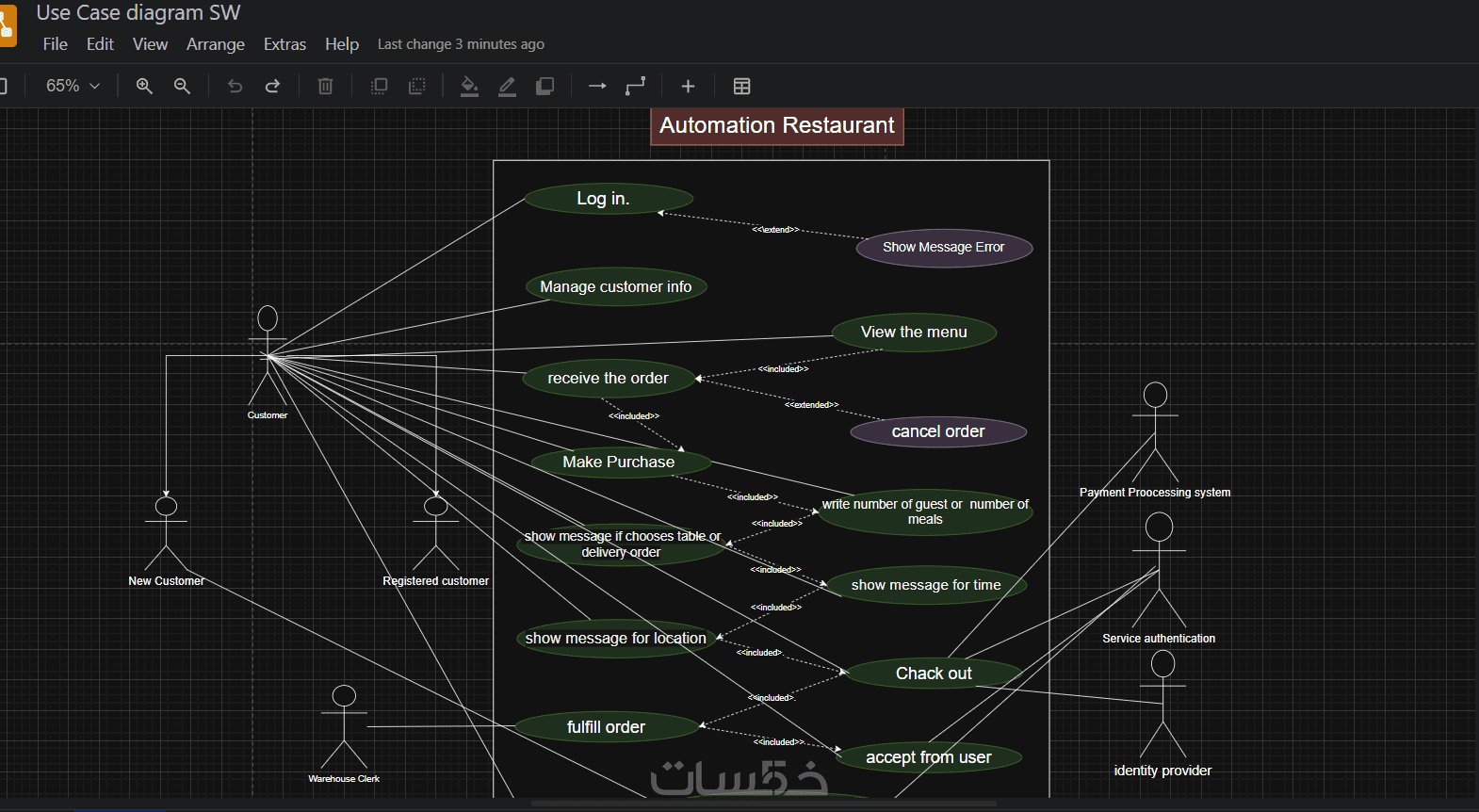Click the 'Last change 3 minutes ago' link
The width and height of the screenshot is (1479, 812).
[x=461, y=44]
